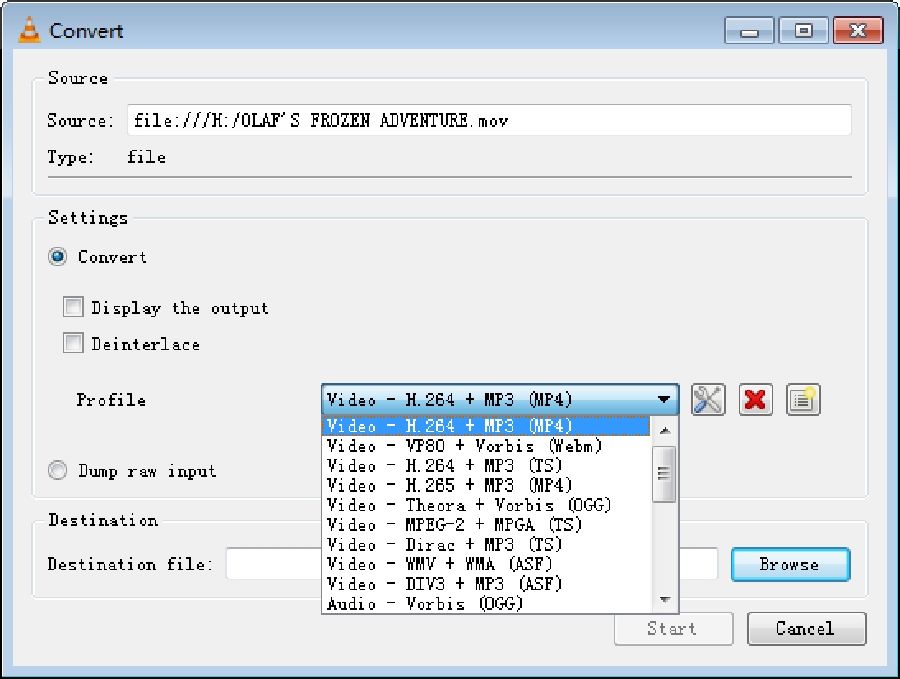The width and height of the screenshot is (900, 679).
Task: Open the edit selected profile wrench icon
Action: [x=708, y=399]
